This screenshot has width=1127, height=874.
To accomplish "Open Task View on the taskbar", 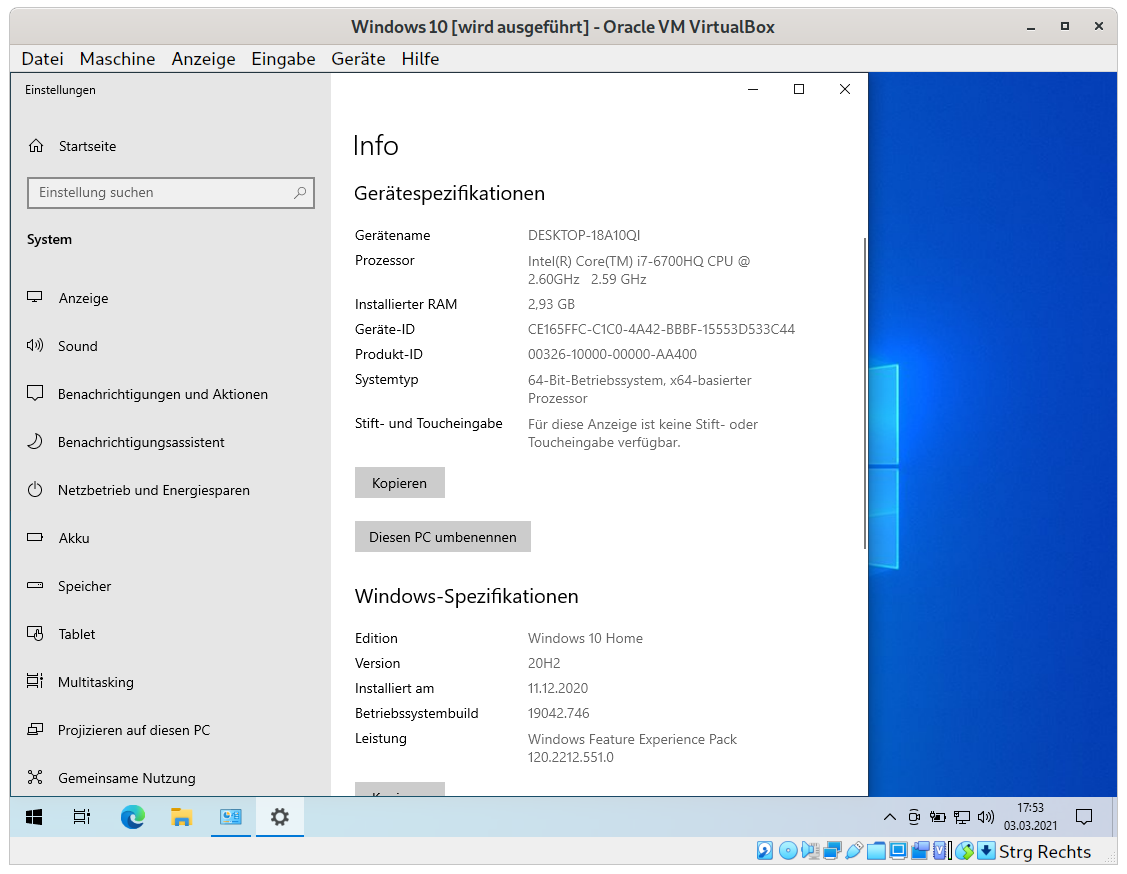I will click(x=82, y=817).
